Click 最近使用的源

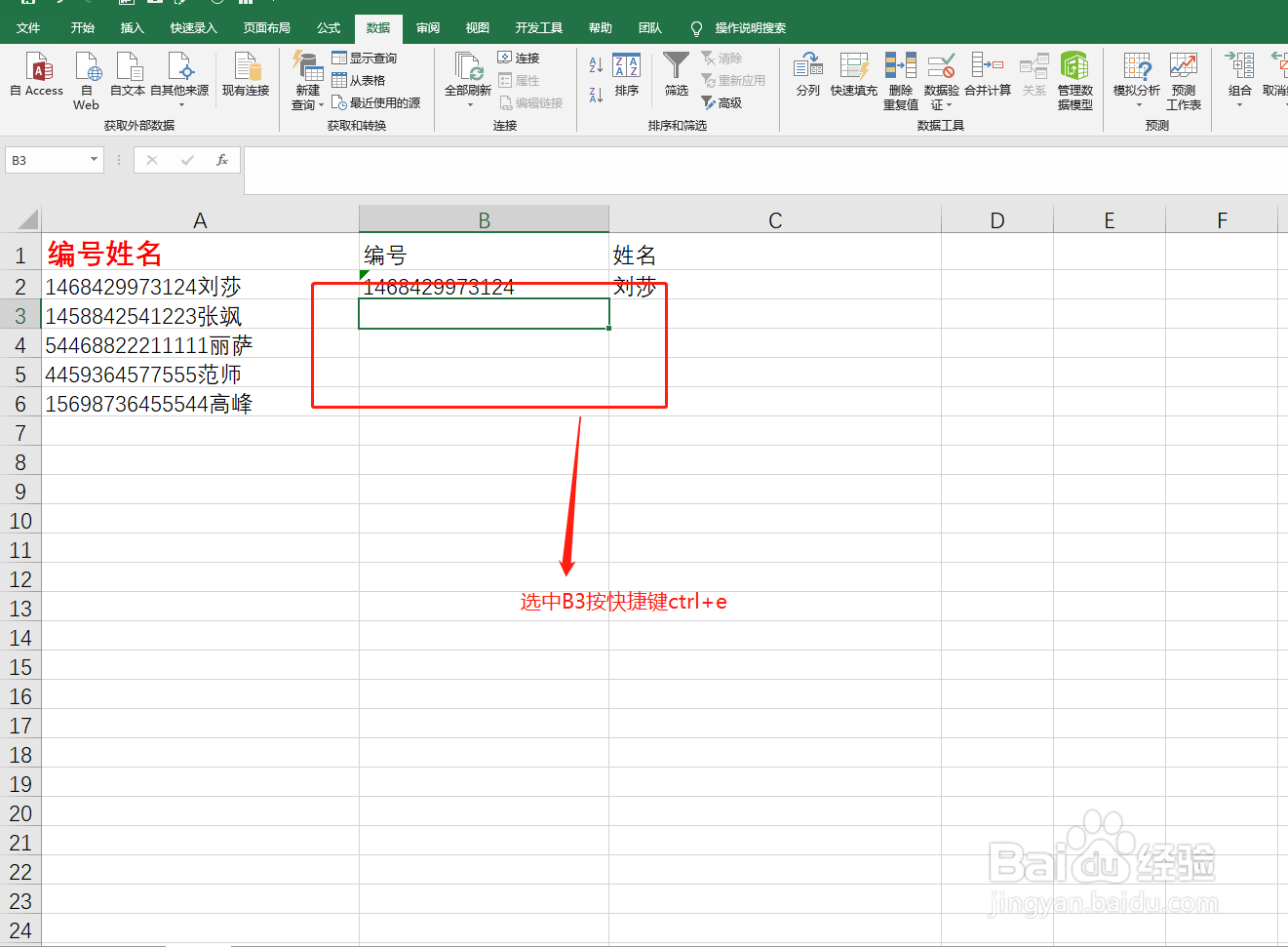click(x=375, y=102)
